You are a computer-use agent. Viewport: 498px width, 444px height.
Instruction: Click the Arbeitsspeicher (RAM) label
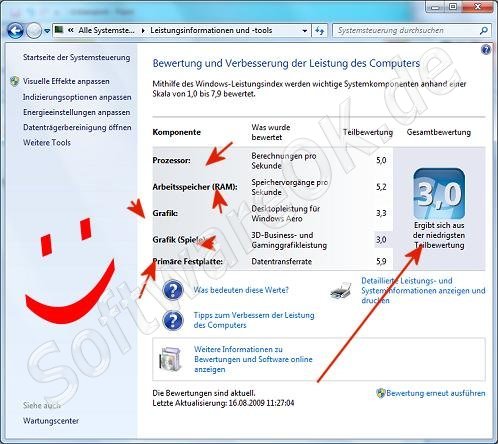coord(195,187)
